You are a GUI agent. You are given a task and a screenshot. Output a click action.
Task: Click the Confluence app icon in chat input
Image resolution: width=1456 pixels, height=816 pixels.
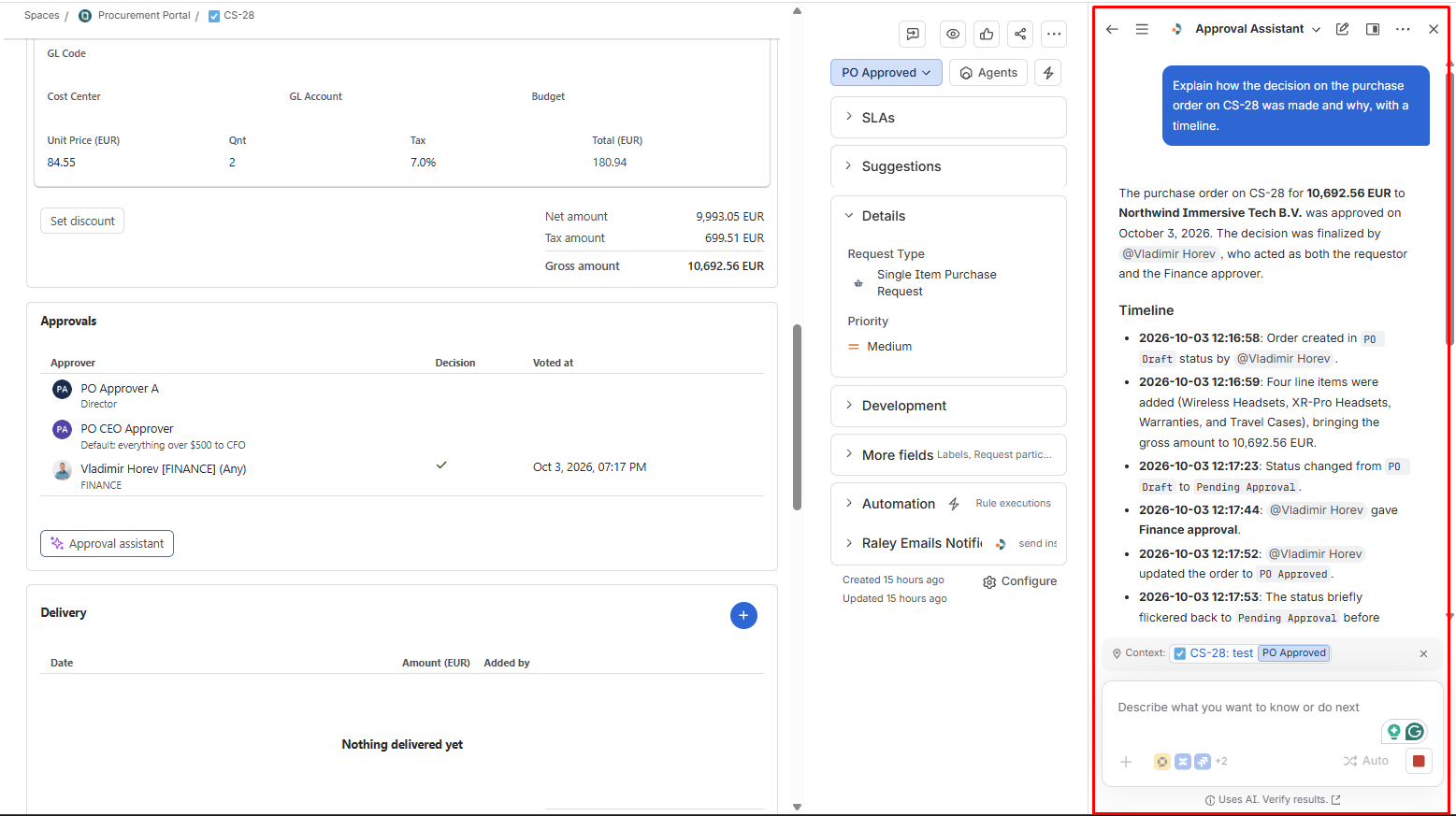tap(1182, 762)
